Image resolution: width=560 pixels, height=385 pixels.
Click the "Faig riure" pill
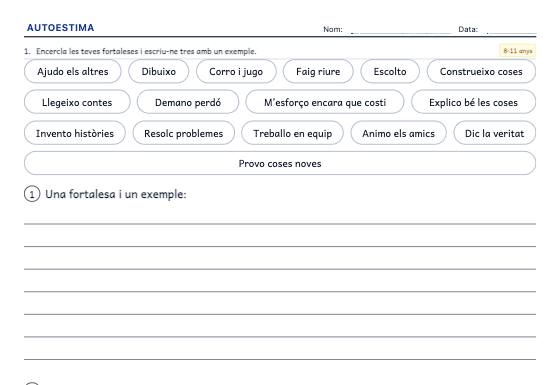[318, 71]
